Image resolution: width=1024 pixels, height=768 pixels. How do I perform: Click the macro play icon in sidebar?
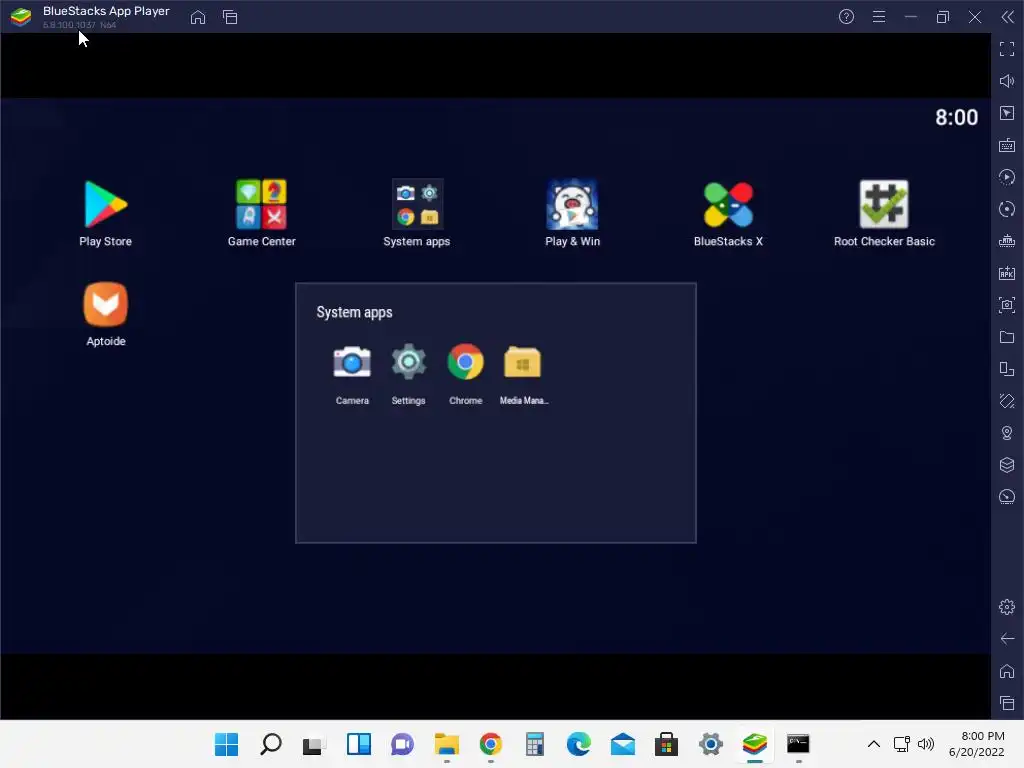1007,177
